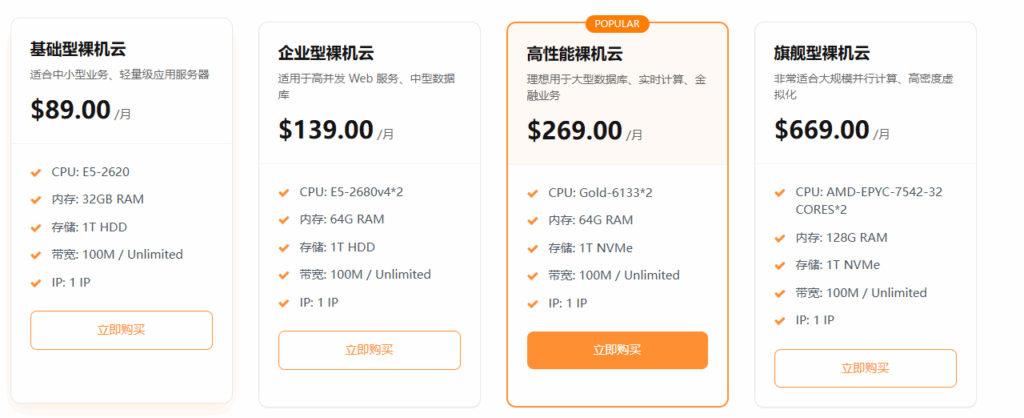The height and width of the screenshot is (418, 1024).
Task: Open the 企业型裸机云 plan heading
Action: pos(326,53)
